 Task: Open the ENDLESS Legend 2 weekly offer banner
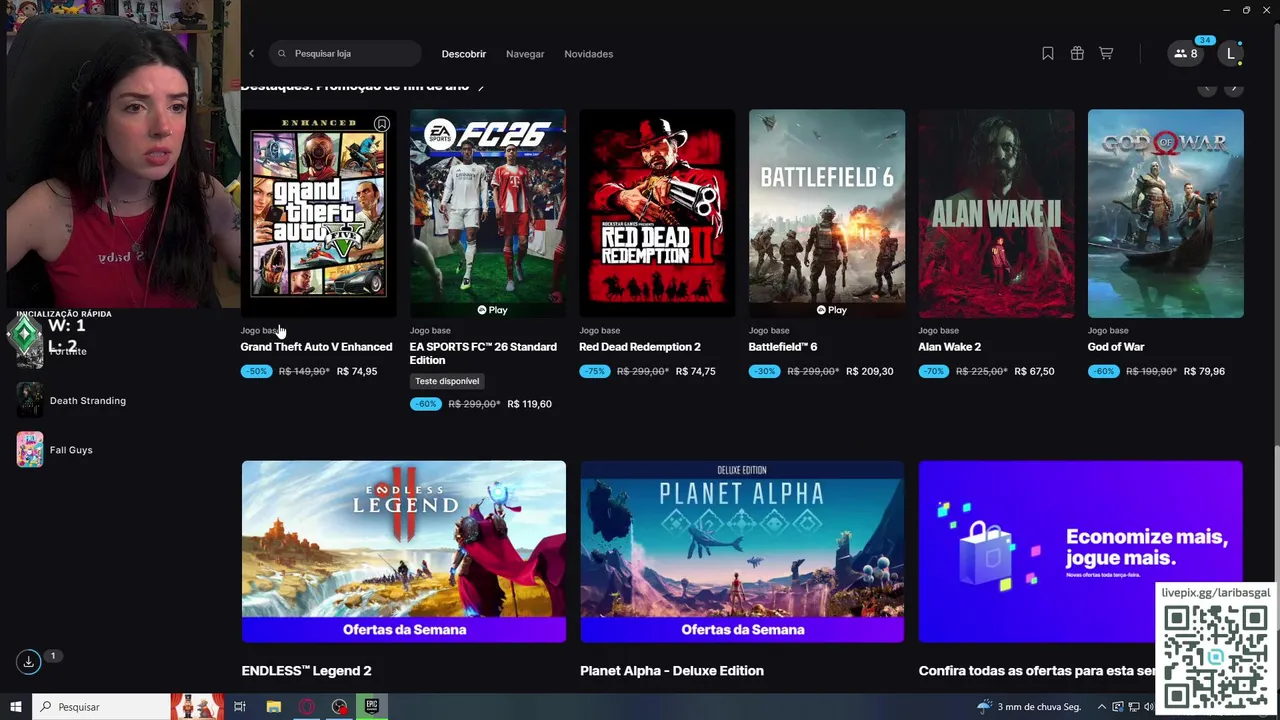(x=404, y=551)
